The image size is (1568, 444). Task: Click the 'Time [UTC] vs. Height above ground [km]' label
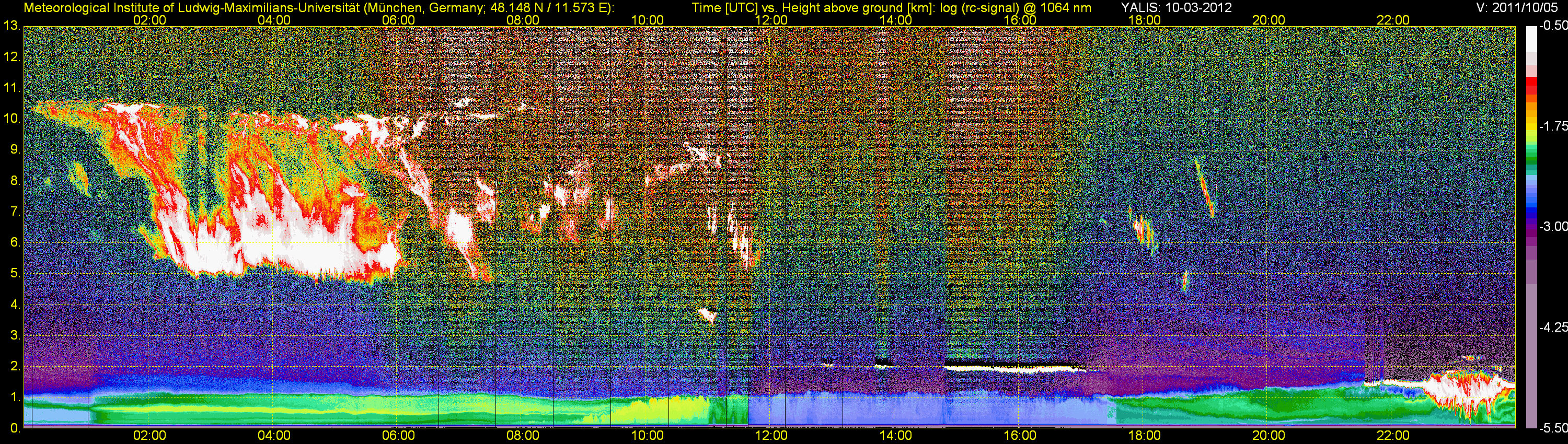[x=813, y=7]
